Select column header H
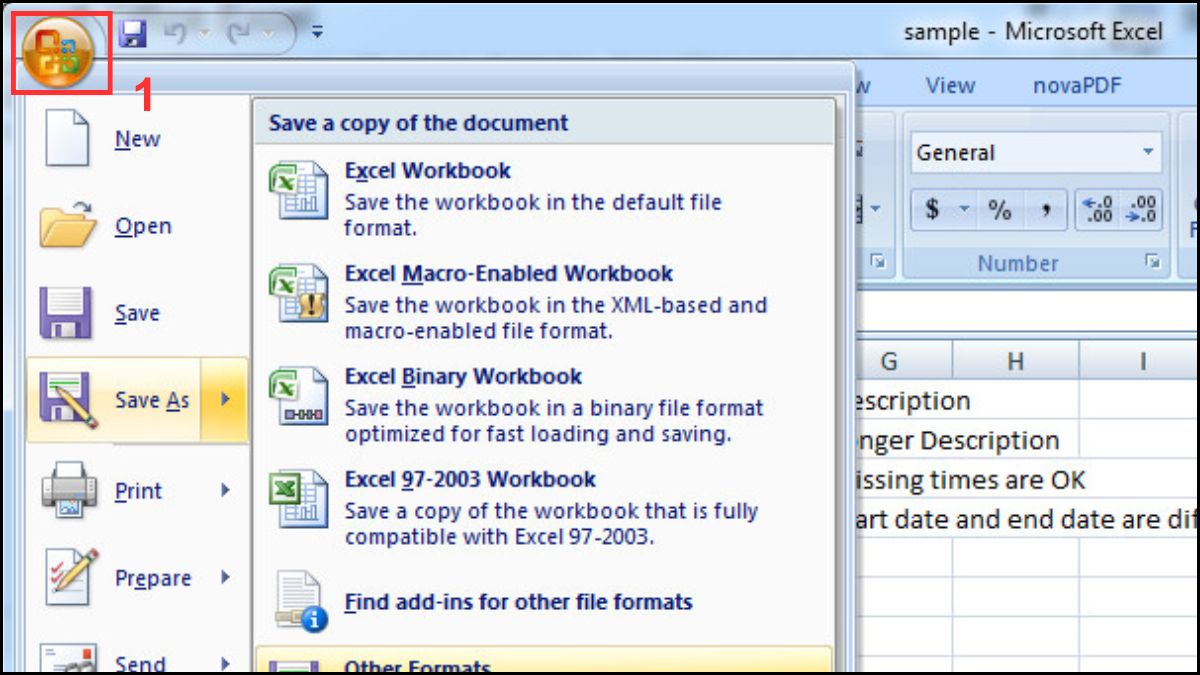The height and width of the screenshot is (675, 1200). coord(1018,360)
